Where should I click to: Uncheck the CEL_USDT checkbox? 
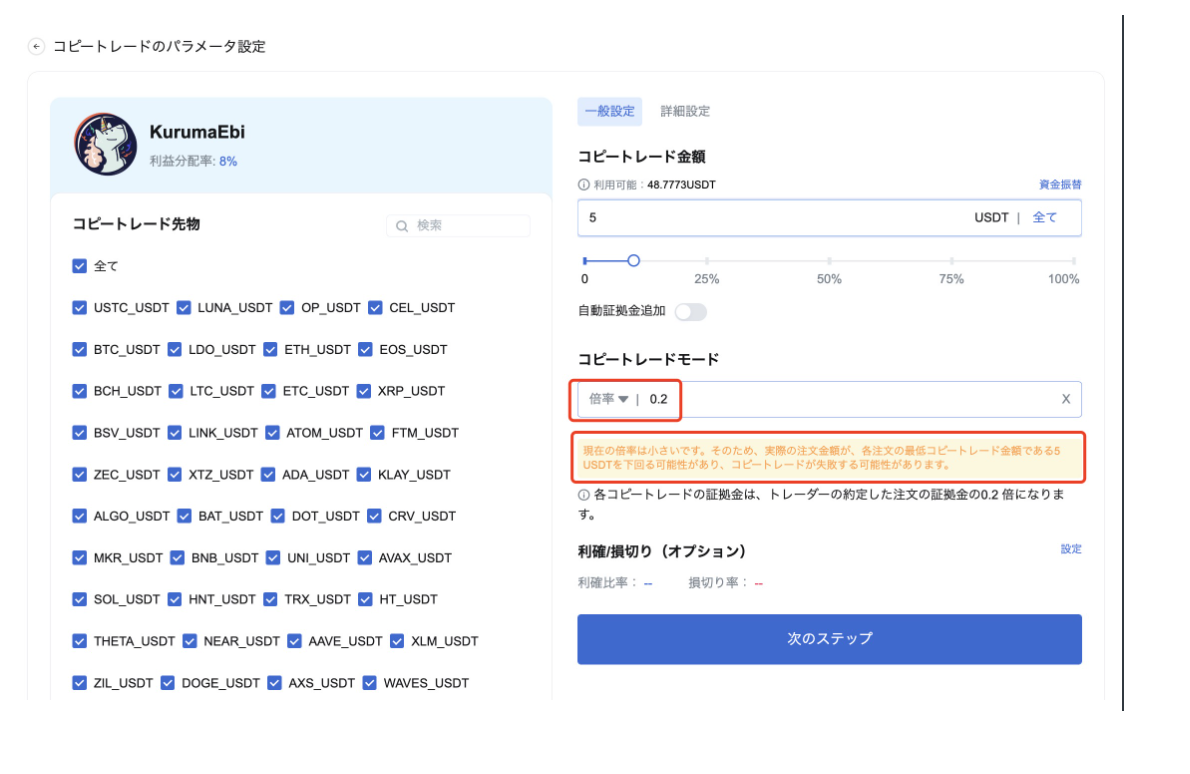coord(375,307)
